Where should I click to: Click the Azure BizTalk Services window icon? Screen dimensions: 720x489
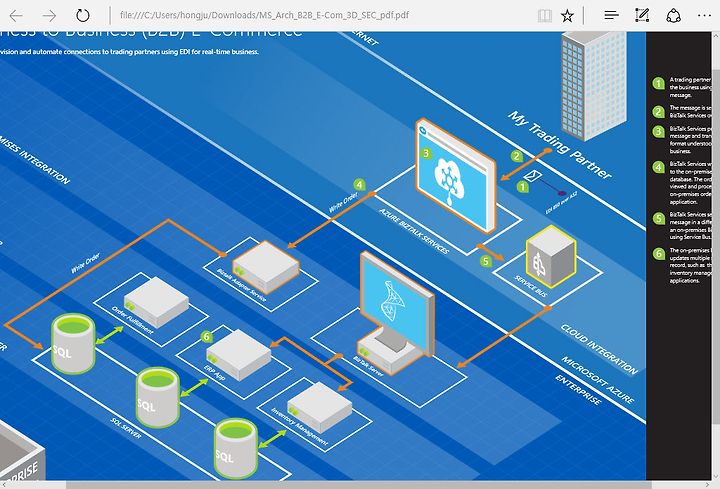(456, 176)
